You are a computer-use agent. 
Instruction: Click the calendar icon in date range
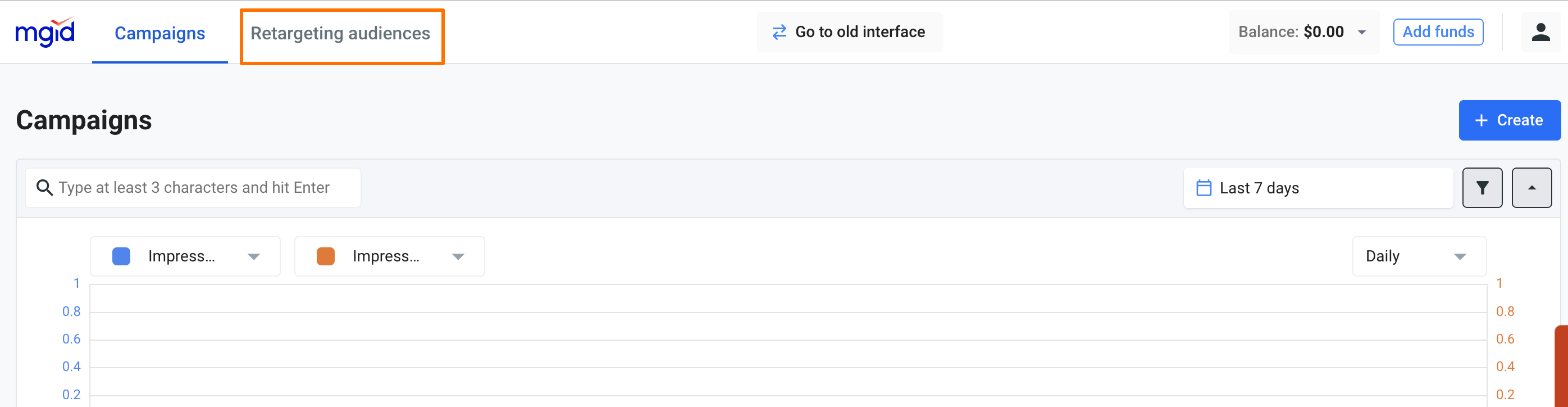(x=1203, y=188)
